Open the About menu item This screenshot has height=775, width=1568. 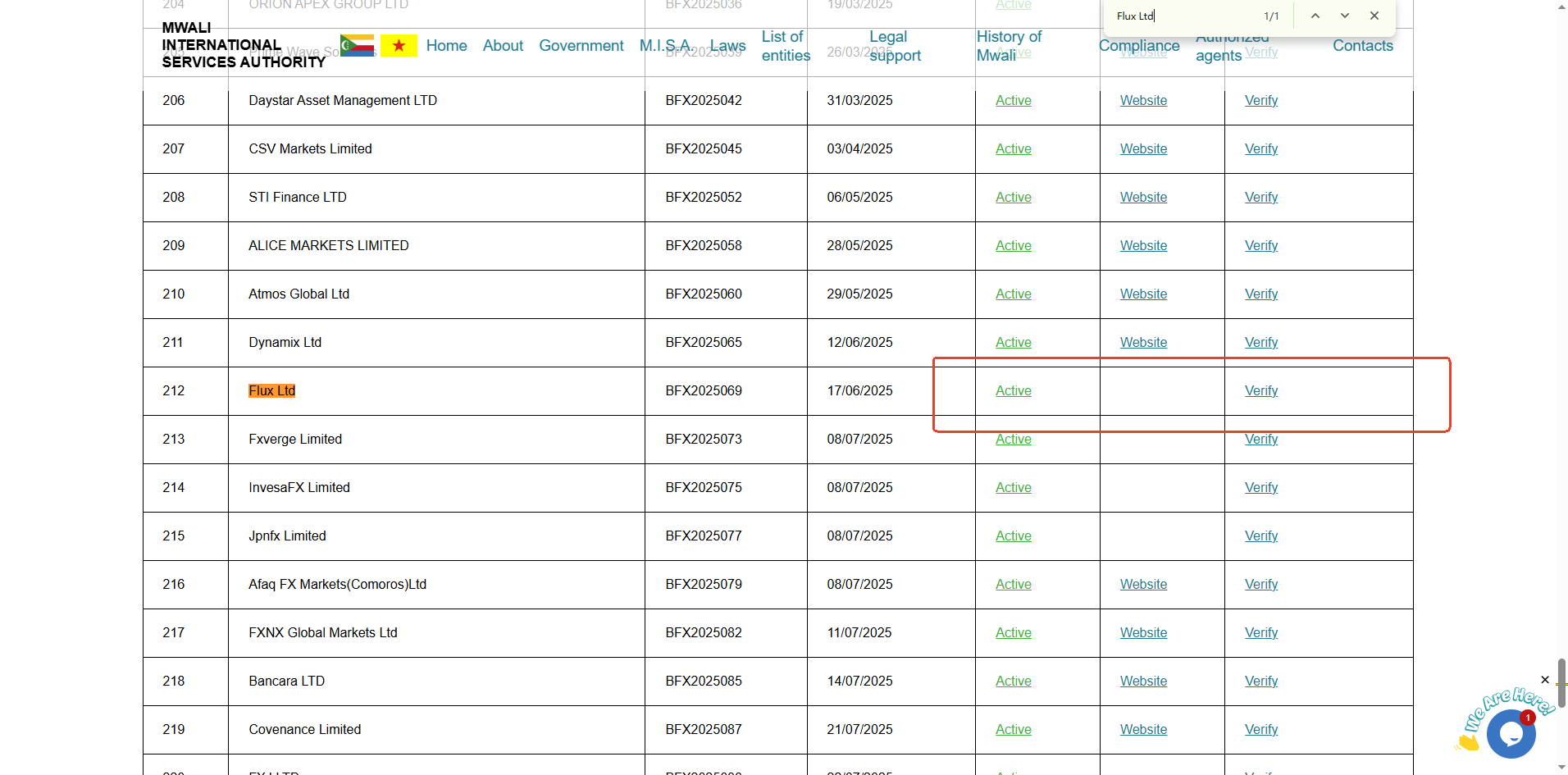503,46
